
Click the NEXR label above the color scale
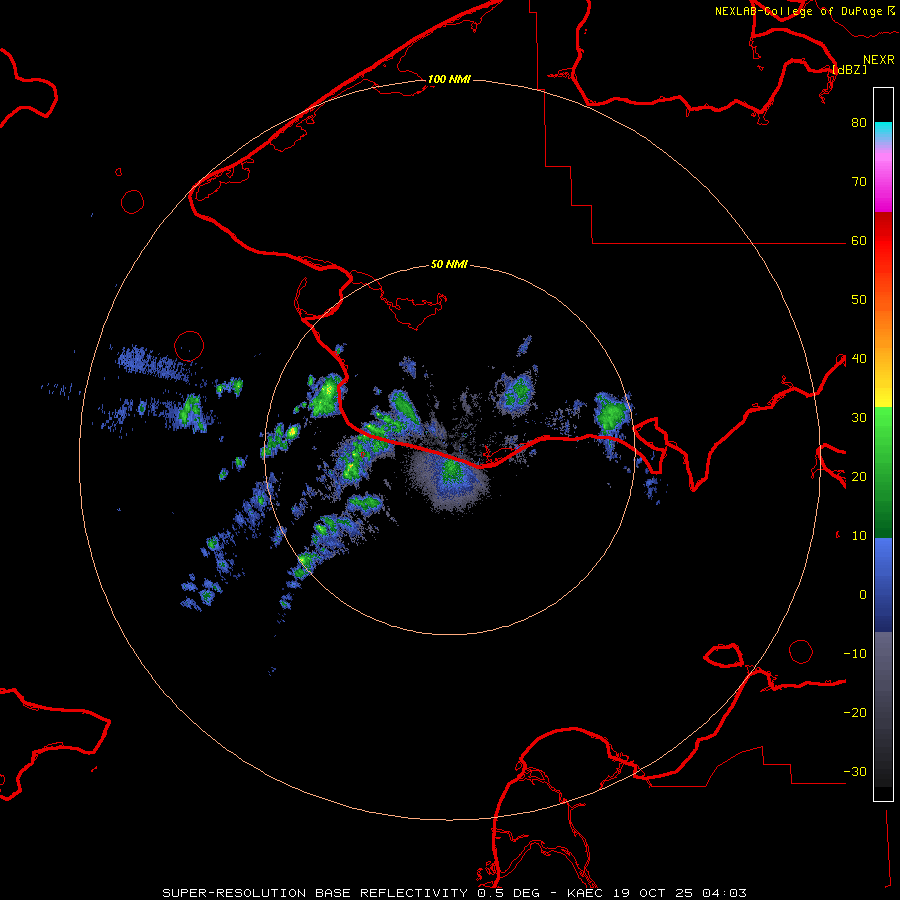(879, 60)
